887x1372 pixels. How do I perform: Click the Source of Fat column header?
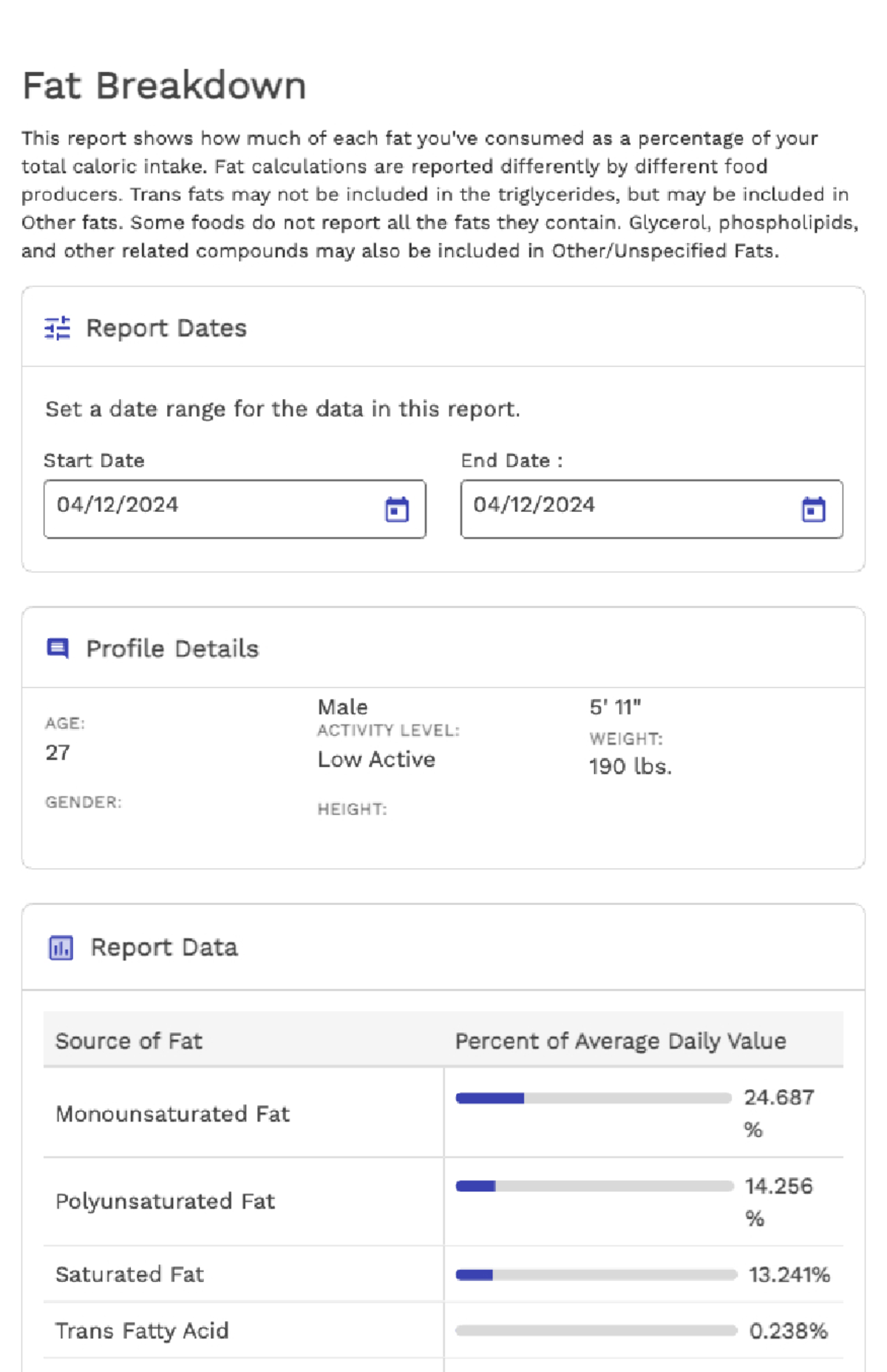pos(129,1041)
